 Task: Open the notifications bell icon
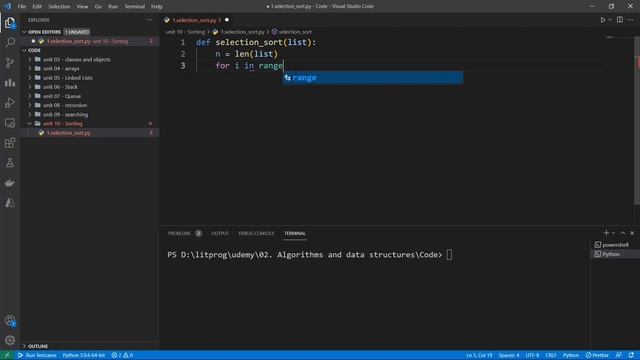(631, 355)
